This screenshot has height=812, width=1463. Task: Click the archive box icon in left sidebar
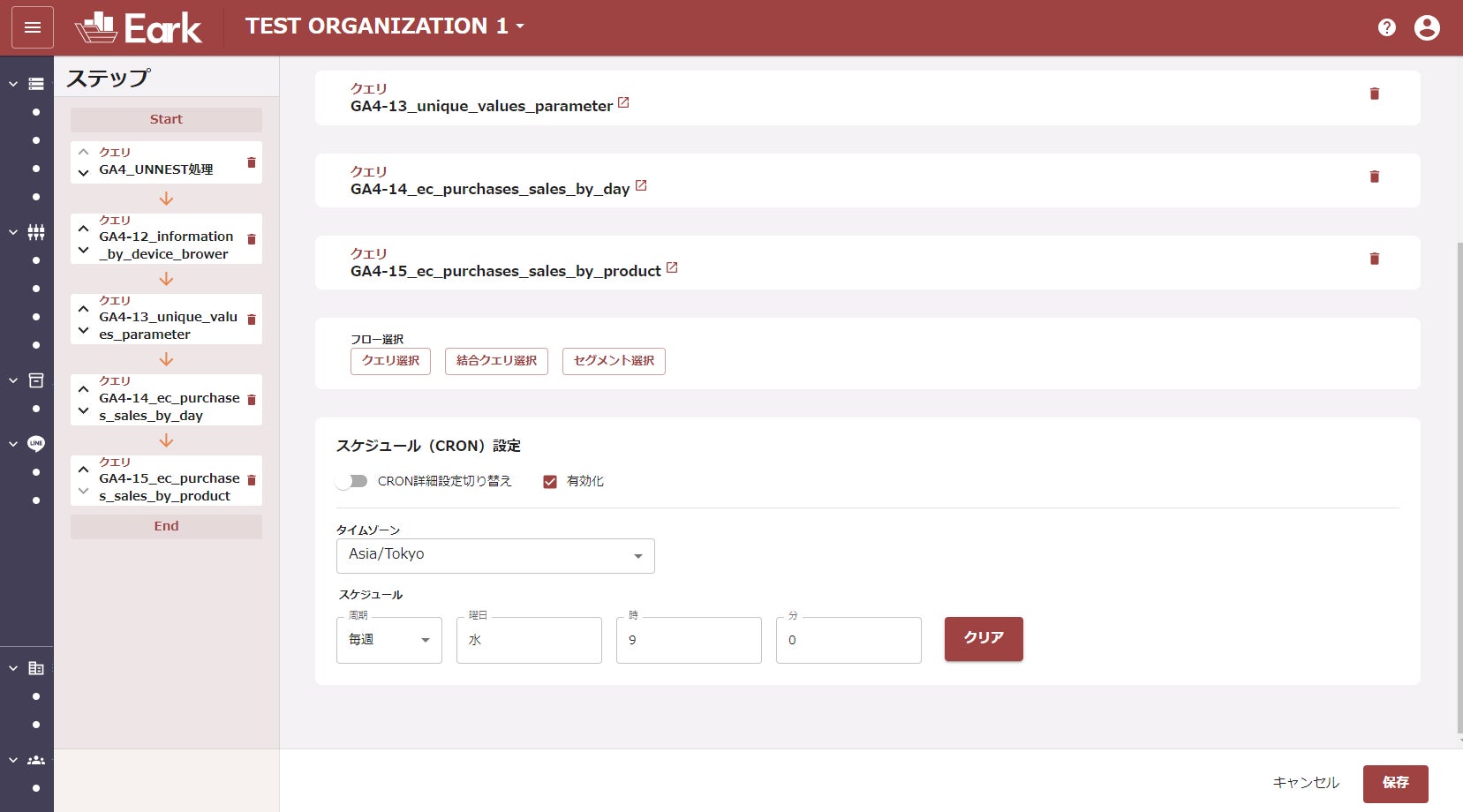(36, 380)
